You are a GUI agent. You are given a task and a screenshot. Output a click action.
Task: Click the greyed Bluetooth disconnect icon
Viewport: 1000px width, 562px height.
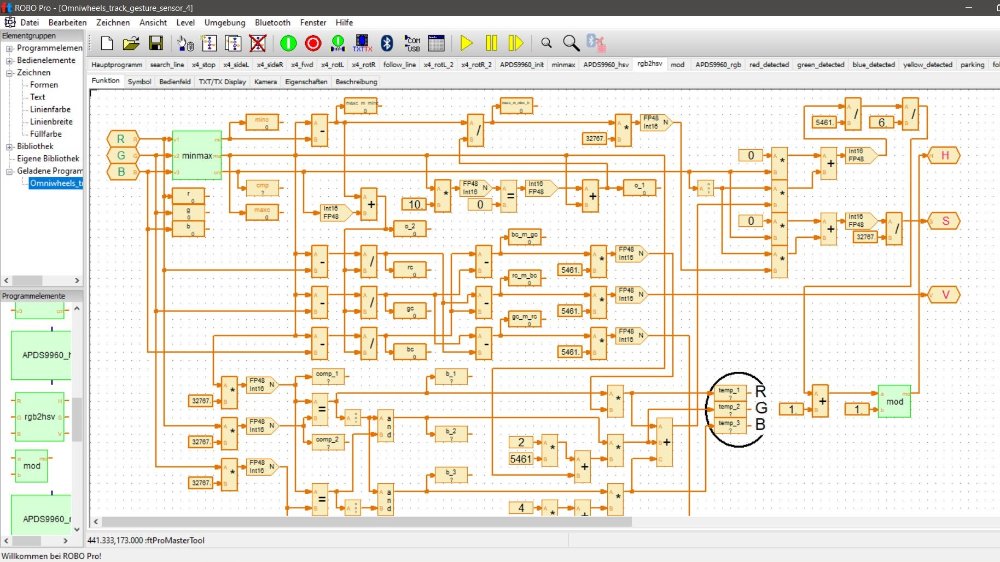tap(596, 43)
